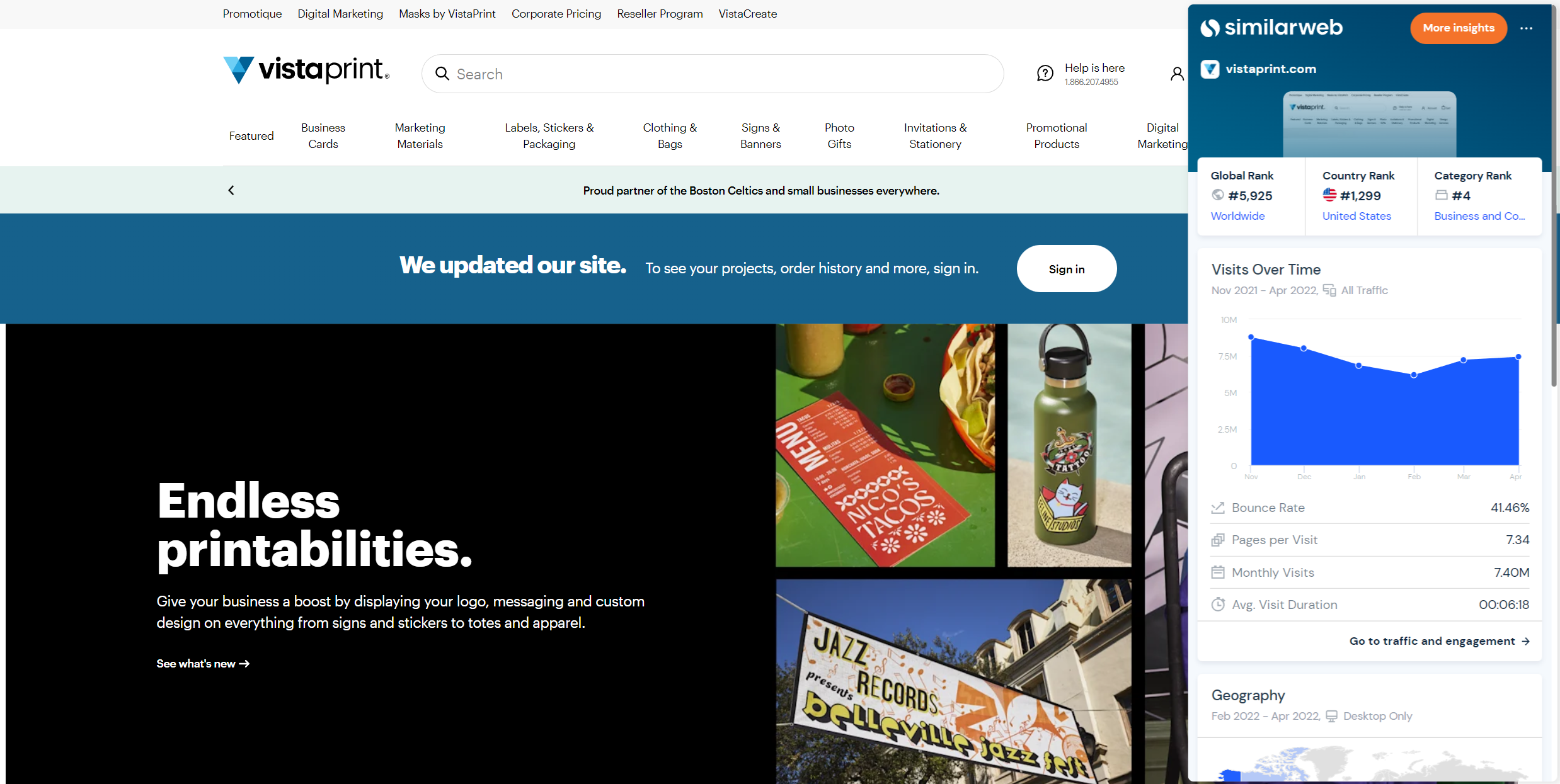Click the More insights button
The height and width of the screenshot is (784, 1560).
(x=1458, y=28)
